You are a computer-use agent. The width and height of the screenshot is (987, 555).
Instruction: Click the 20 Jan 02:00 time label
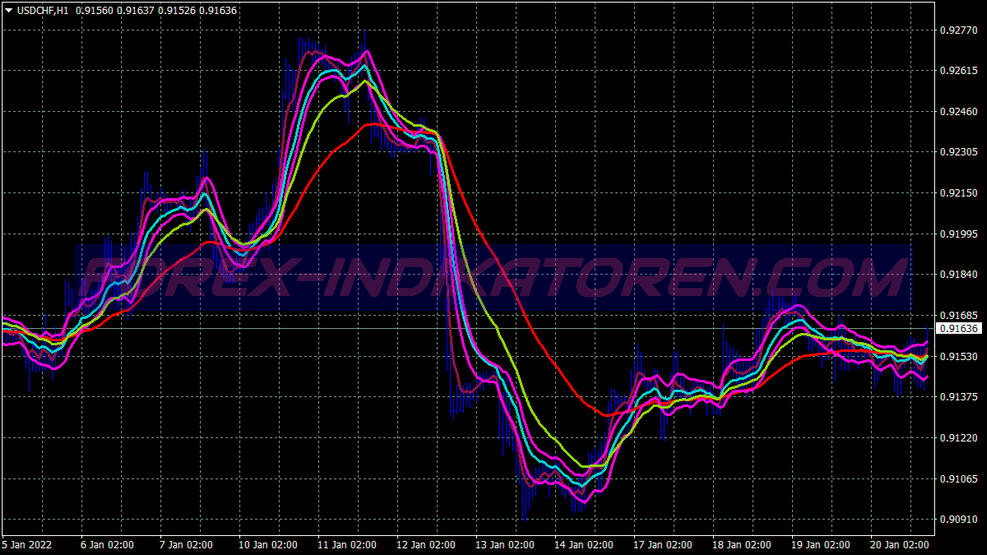tap(900, 545)
